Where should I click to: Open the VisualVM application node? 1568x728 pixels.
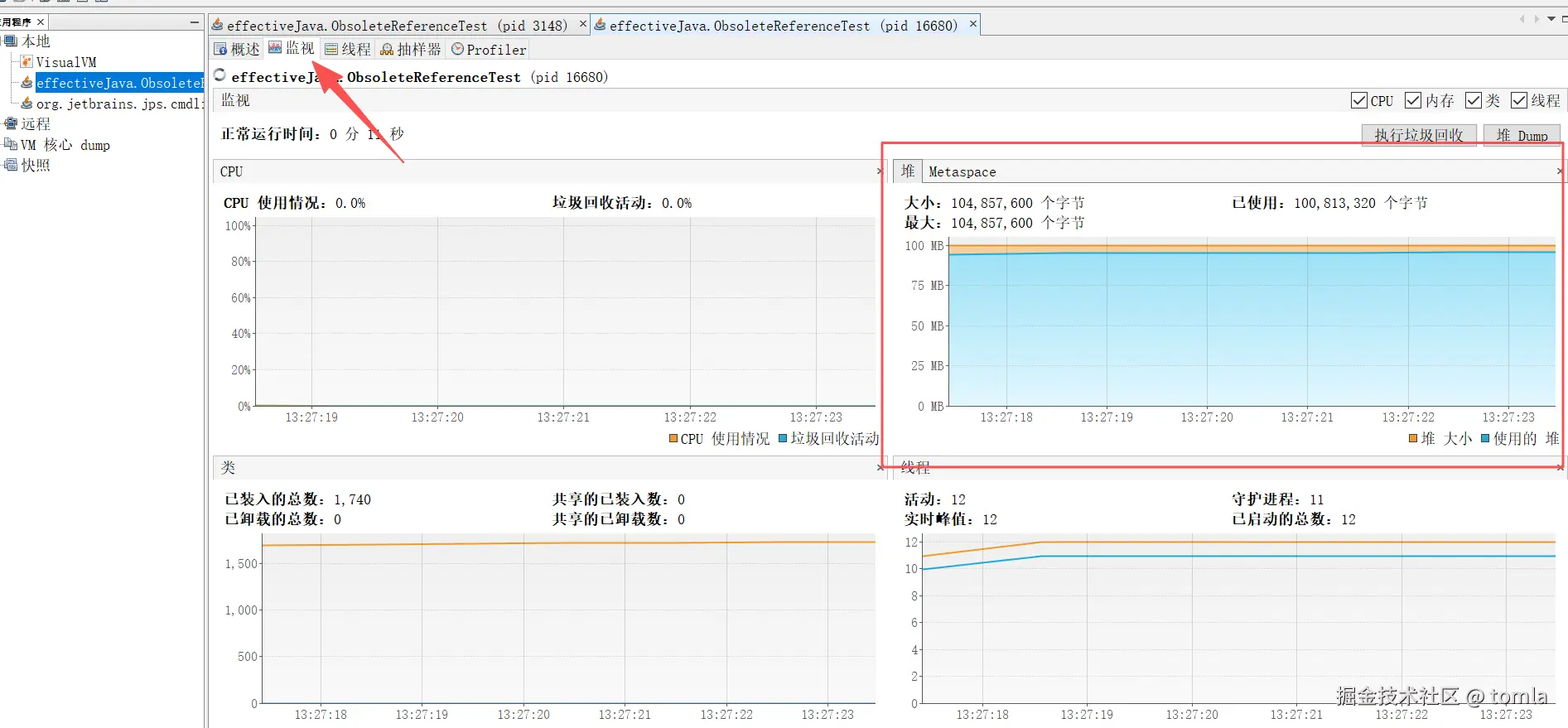58,62
